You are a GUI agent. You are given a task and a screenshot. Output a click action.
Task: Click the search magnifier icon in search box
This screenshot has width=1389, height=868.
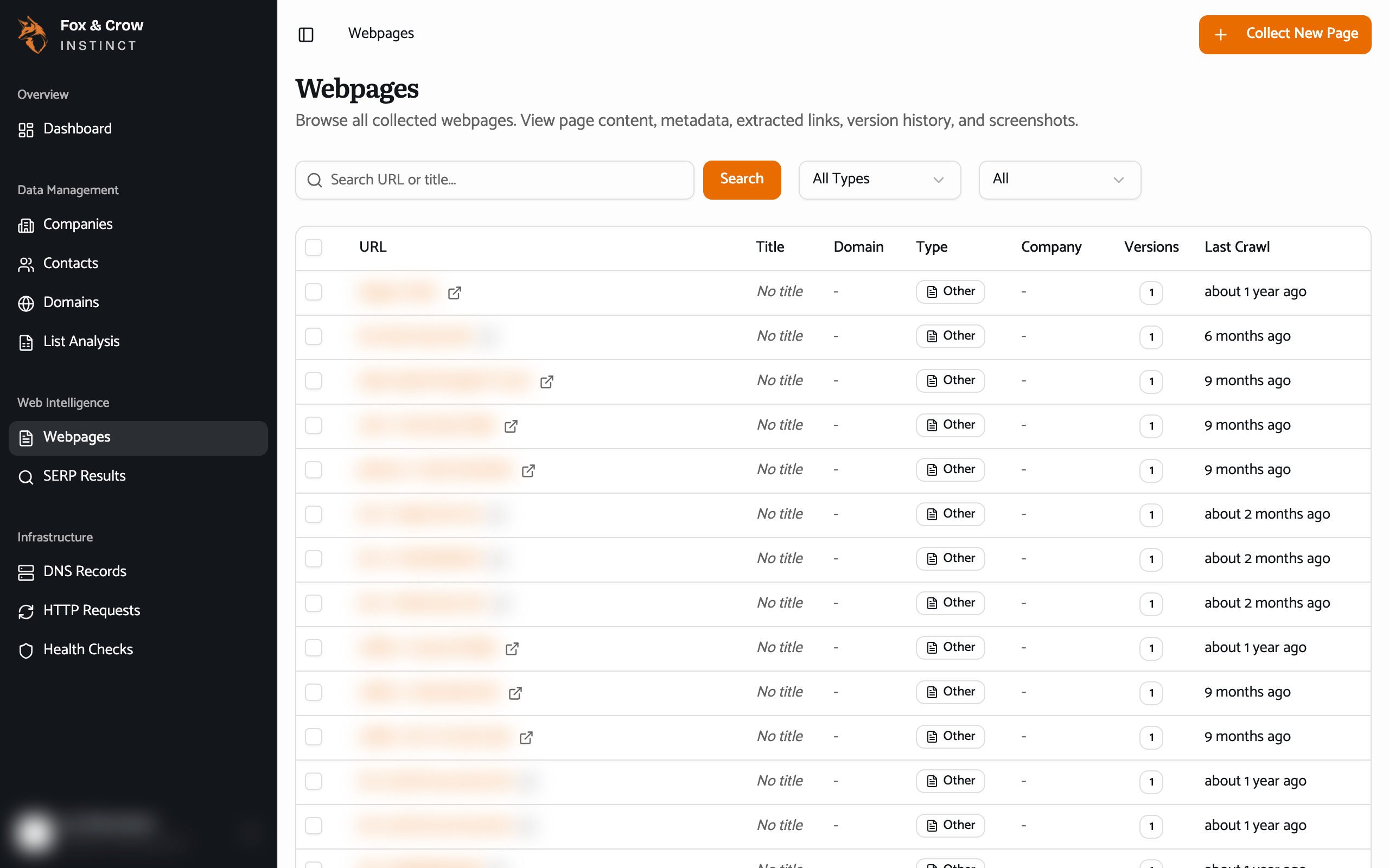(315, 180)
